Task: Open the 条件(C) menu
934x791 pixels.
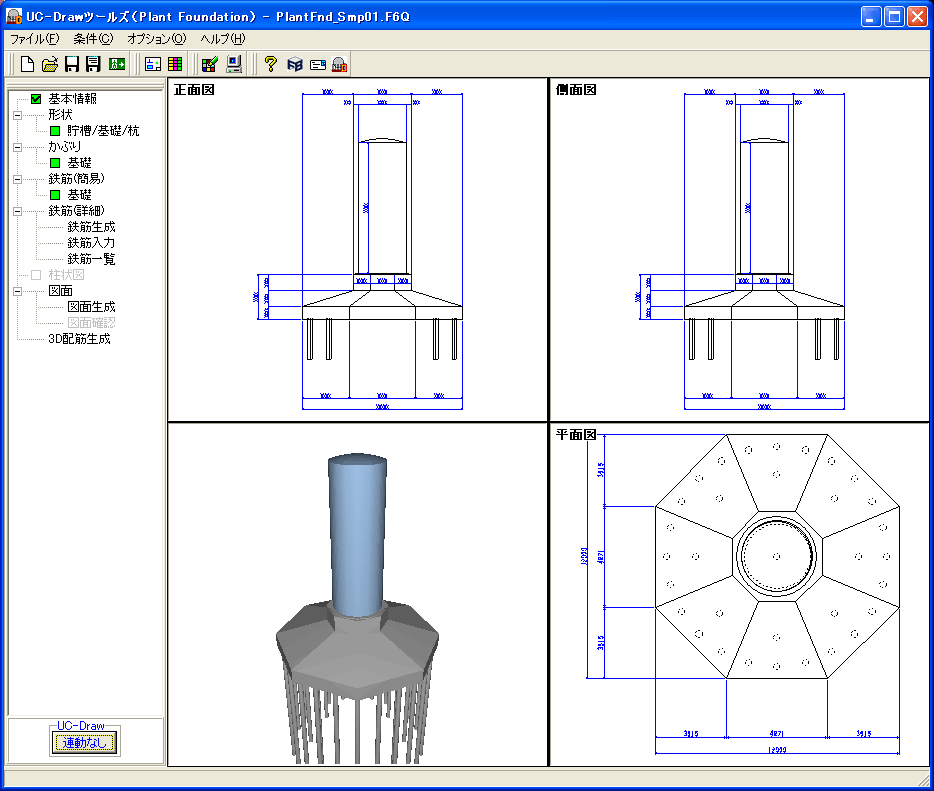Action: coord(93,39)
